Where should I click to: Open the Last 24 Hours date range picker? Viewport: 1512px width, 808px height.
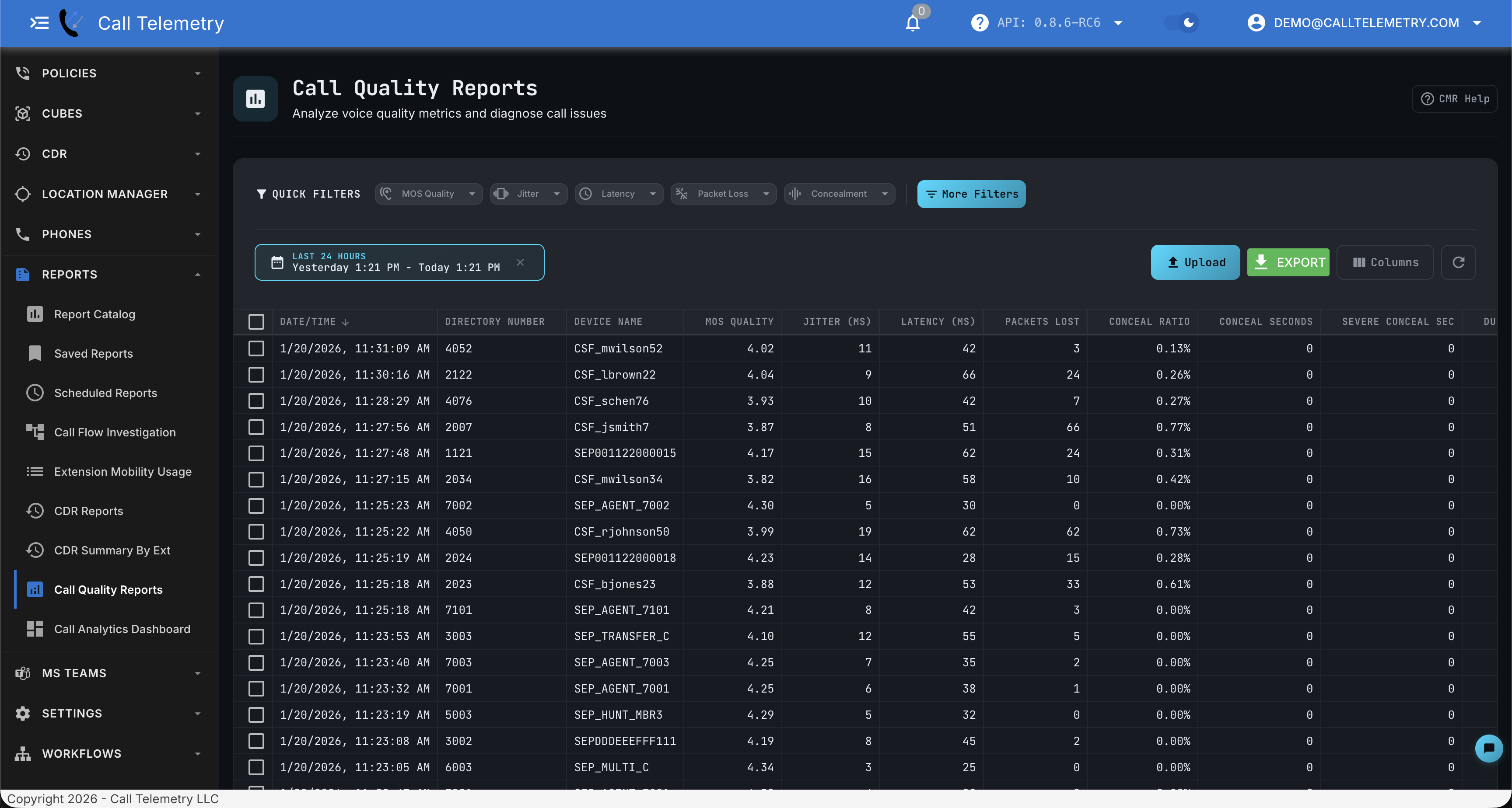tap(399, 262)
